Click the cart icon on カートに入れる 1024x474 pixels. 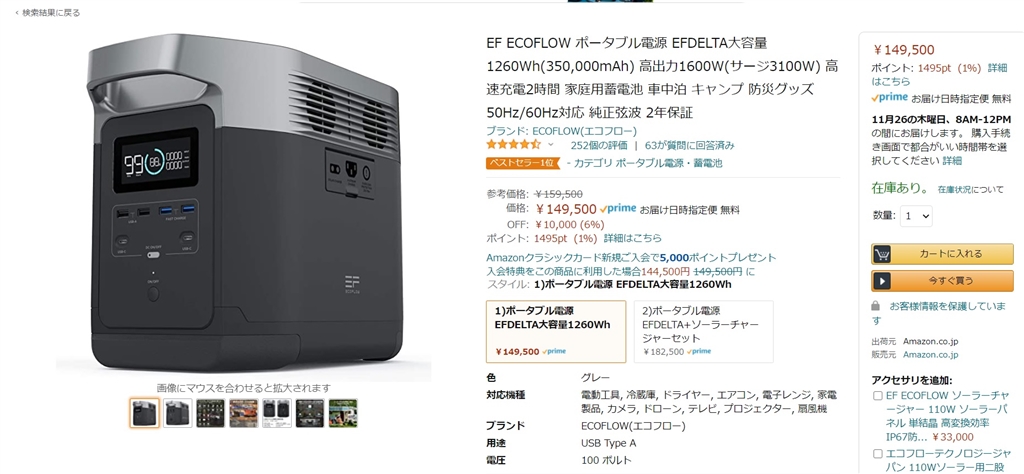pyautogui.click(x=882, y=254)
